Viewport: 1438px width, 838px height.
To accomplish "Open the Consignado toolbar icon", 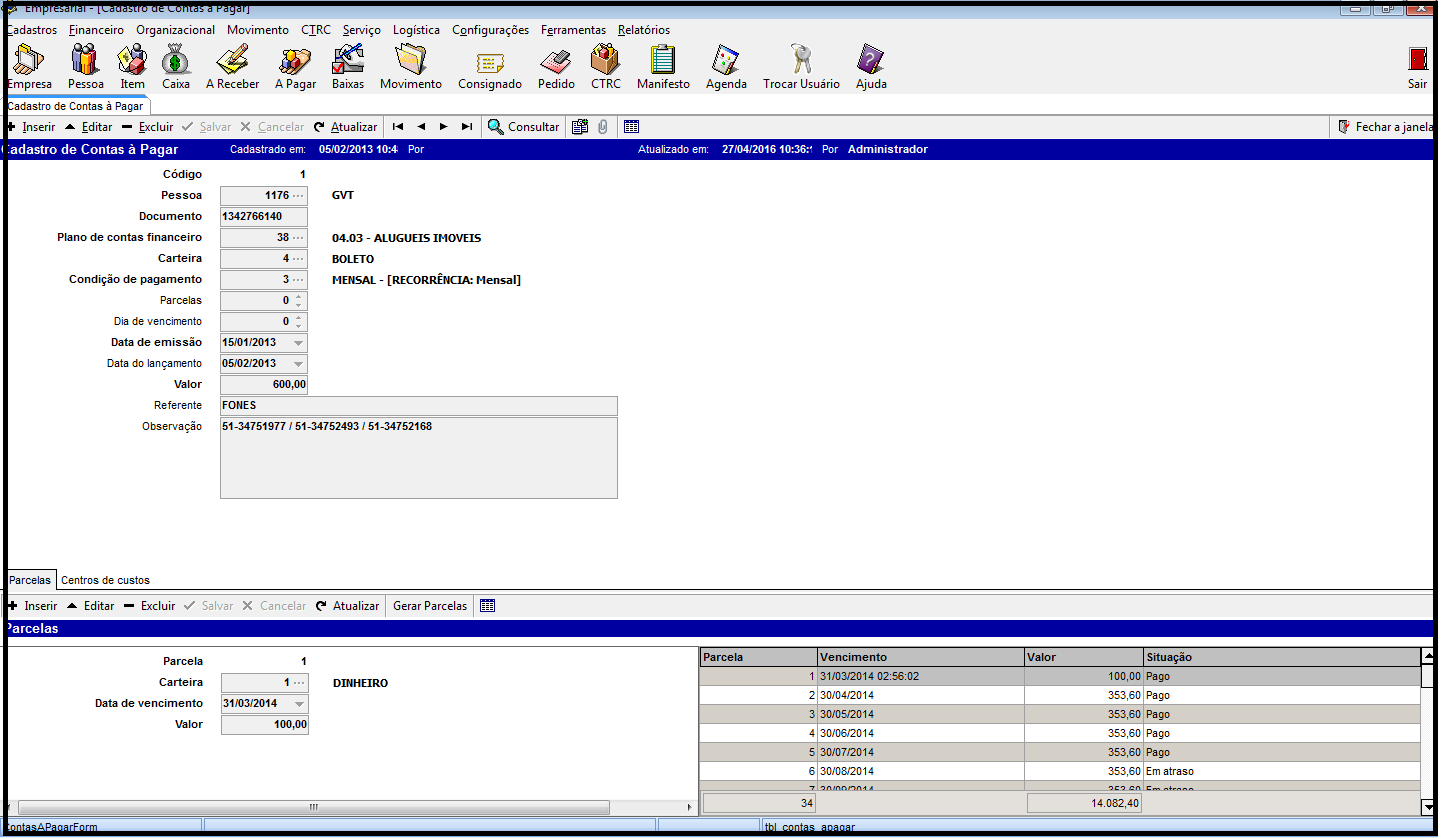I will pyautogui.click(x=490, y=62).
